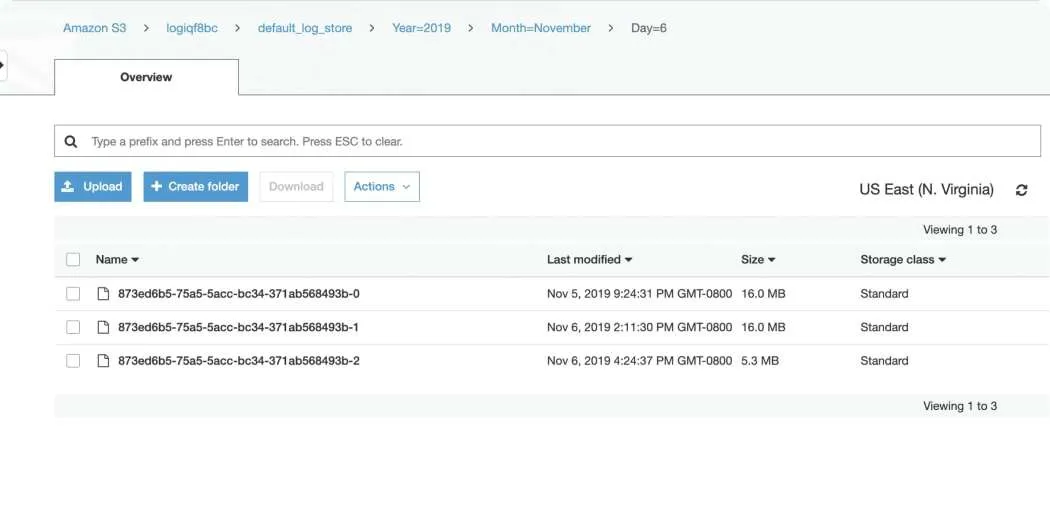Open the Actions dropdown

[382, 187]
